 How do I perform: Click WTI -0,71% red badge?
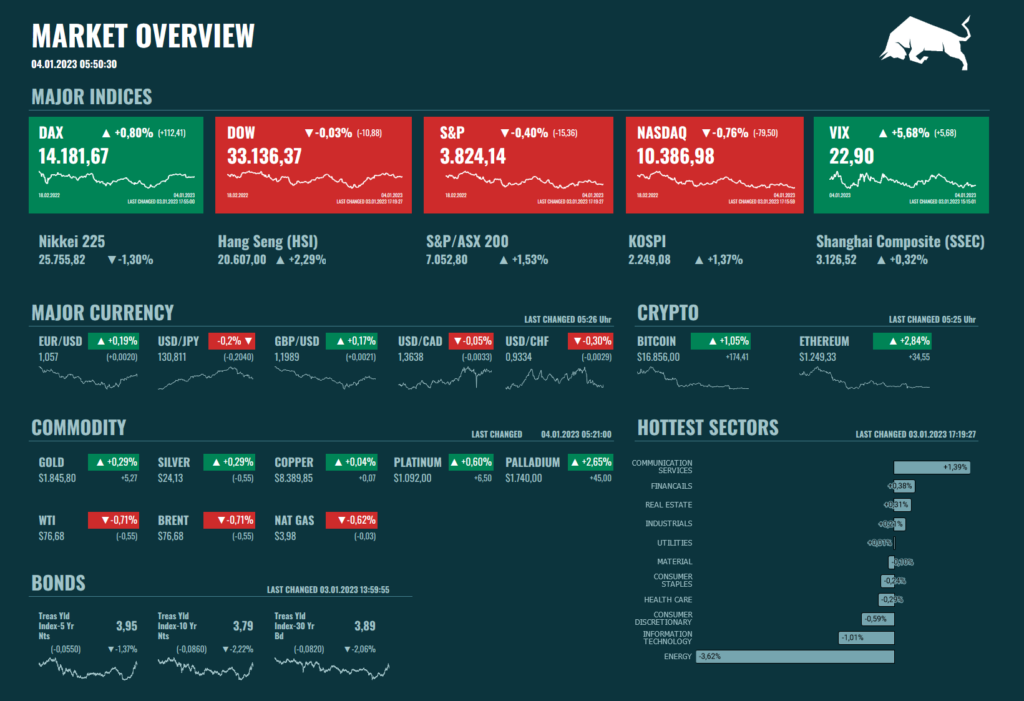(113, 521)
